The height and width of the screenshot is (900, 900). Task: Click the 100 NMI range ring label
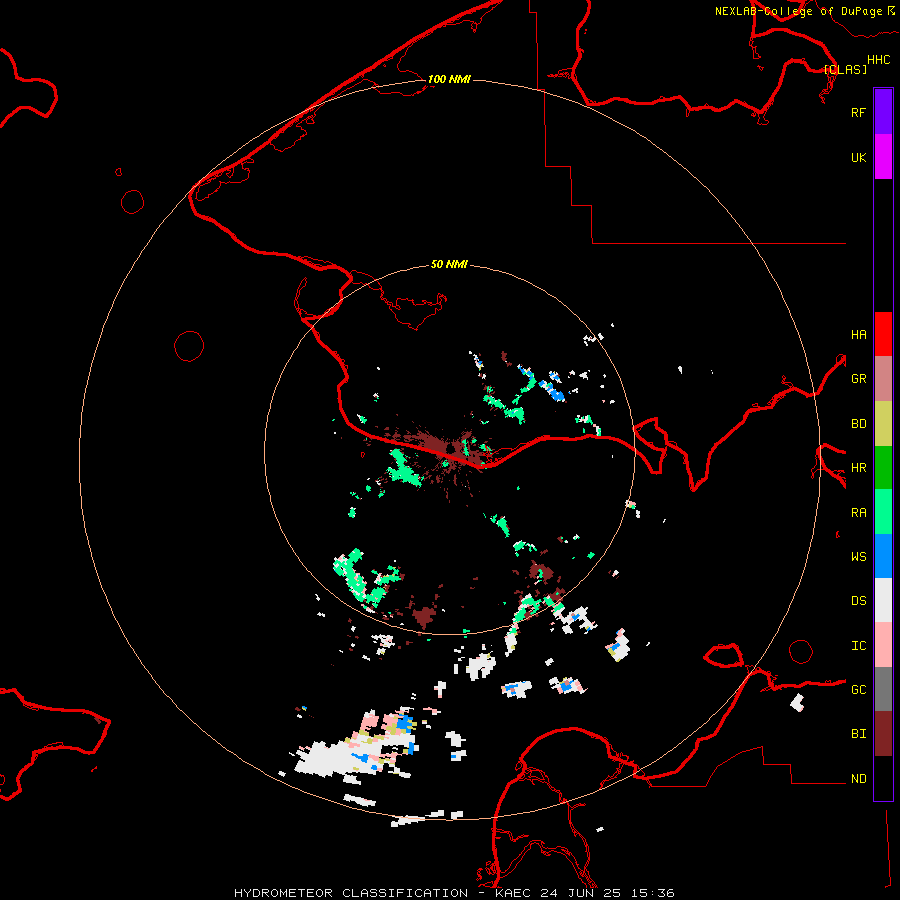[x=449, y=79]
